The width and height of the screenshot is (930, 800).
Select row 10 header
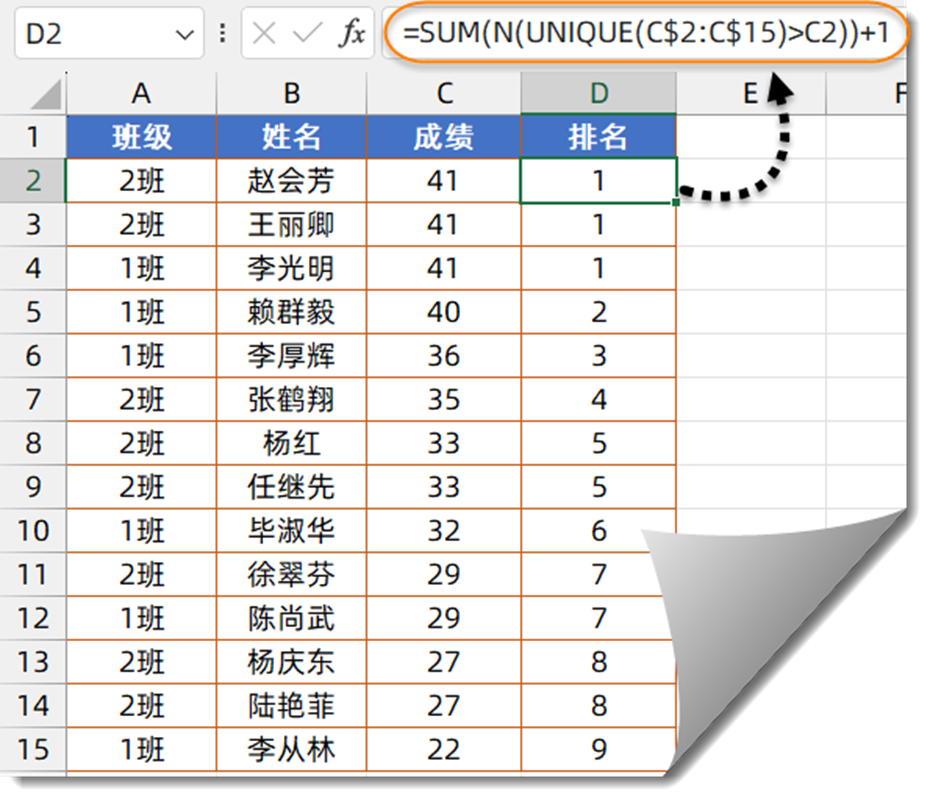pos(33,531)
